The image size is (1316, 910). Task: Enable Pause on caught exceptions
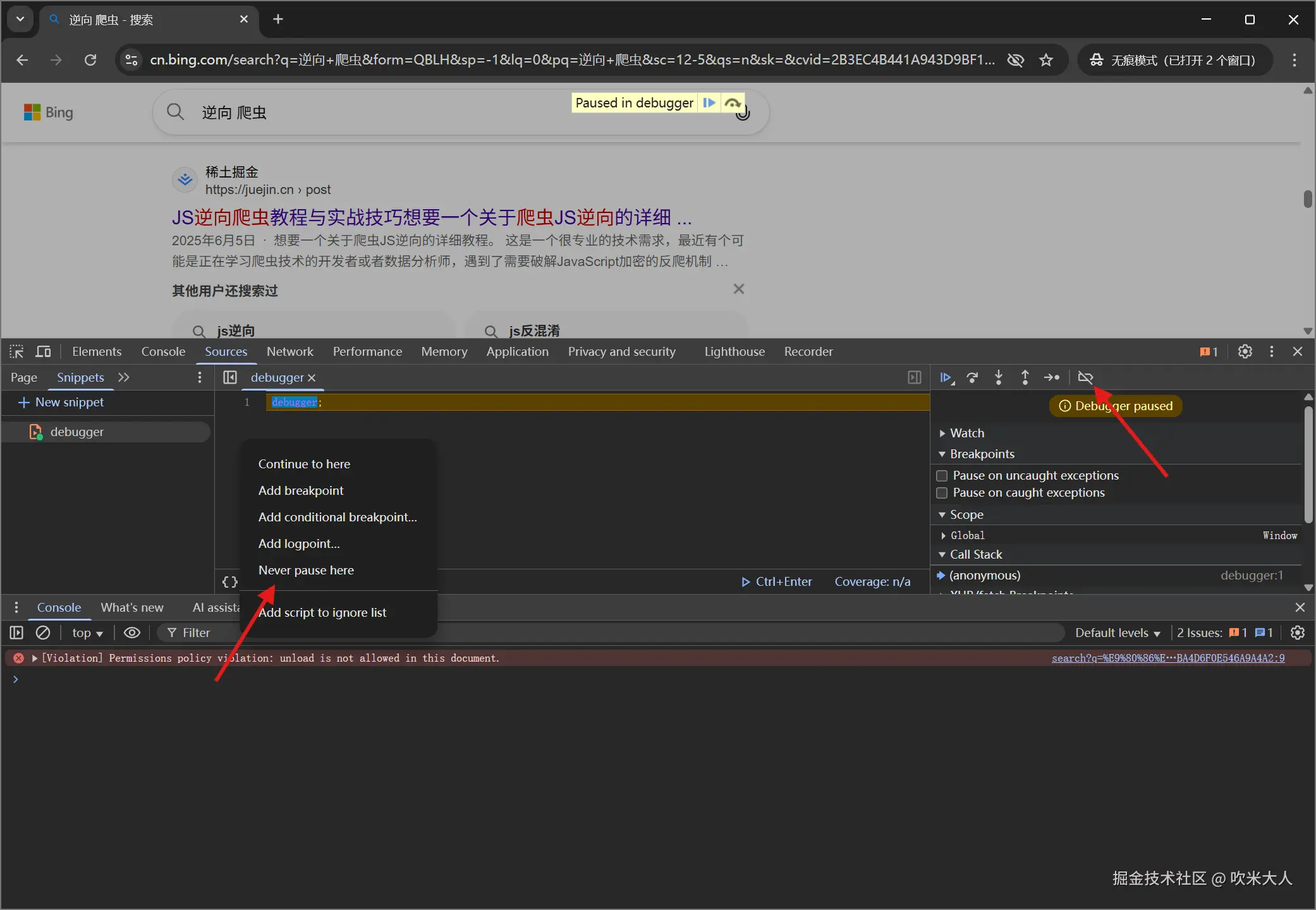click(942, 493)
